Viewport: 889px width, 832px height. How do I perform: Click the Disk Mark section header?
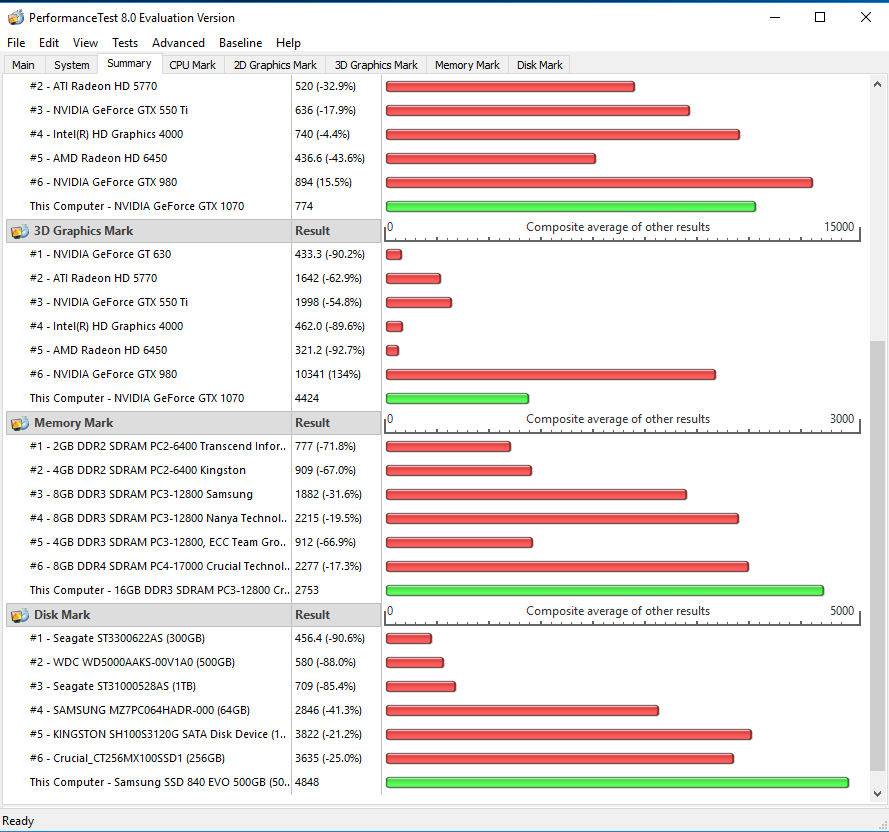pyautogui.click(x=193, y=615)
